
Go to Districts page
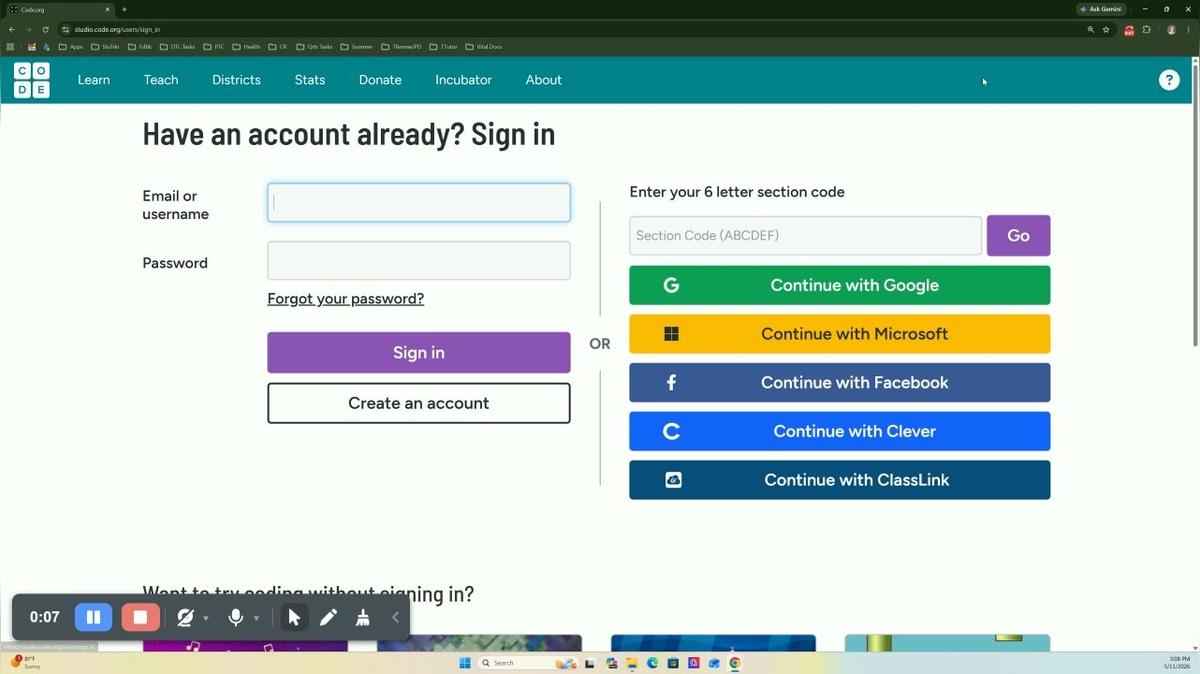tap(236, 80)
